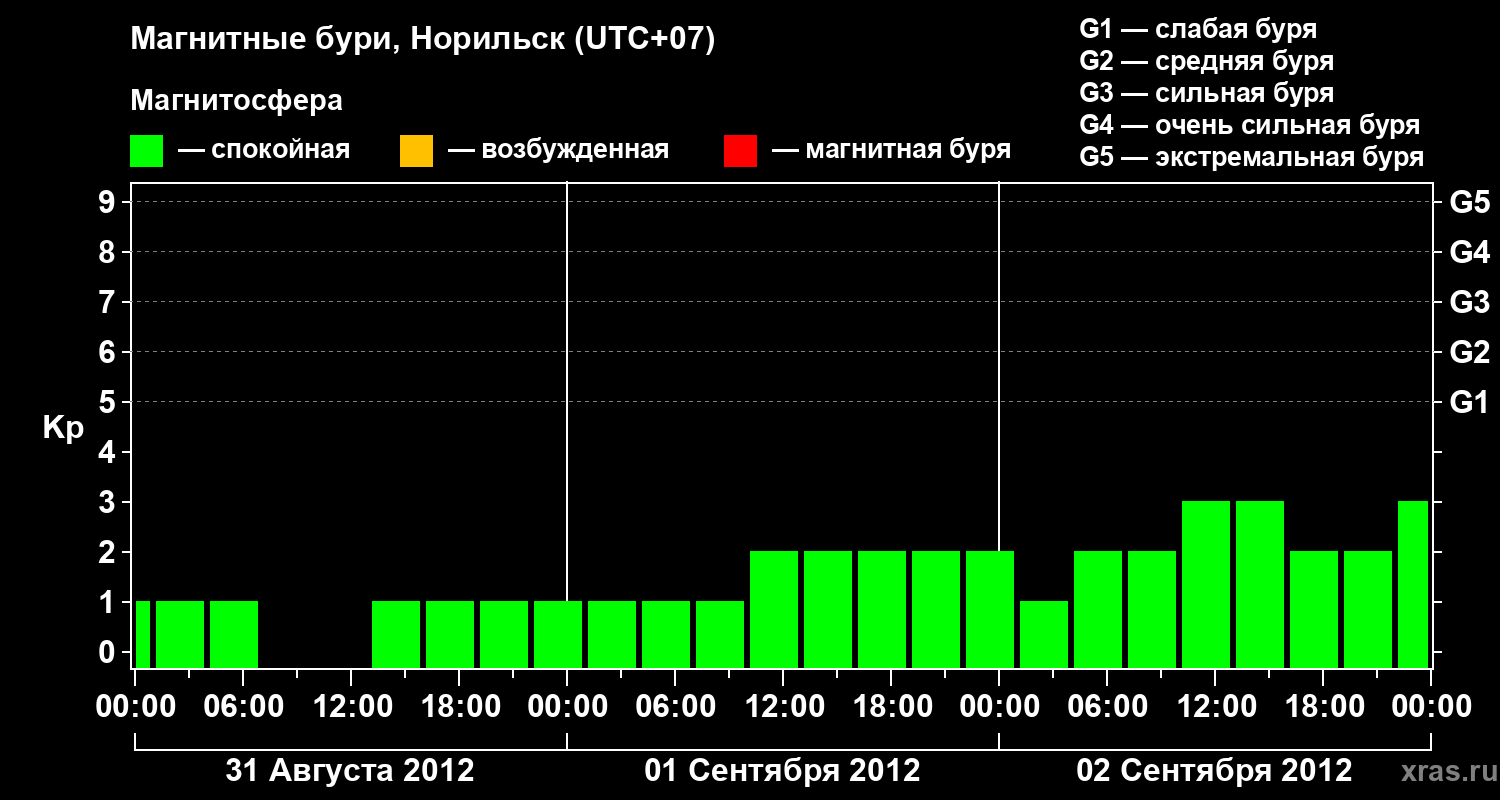This screenshot has width=1500, height=800.
Task: Select the 'G3 — сильная буря' legend line
Action: coord(1206,93)
